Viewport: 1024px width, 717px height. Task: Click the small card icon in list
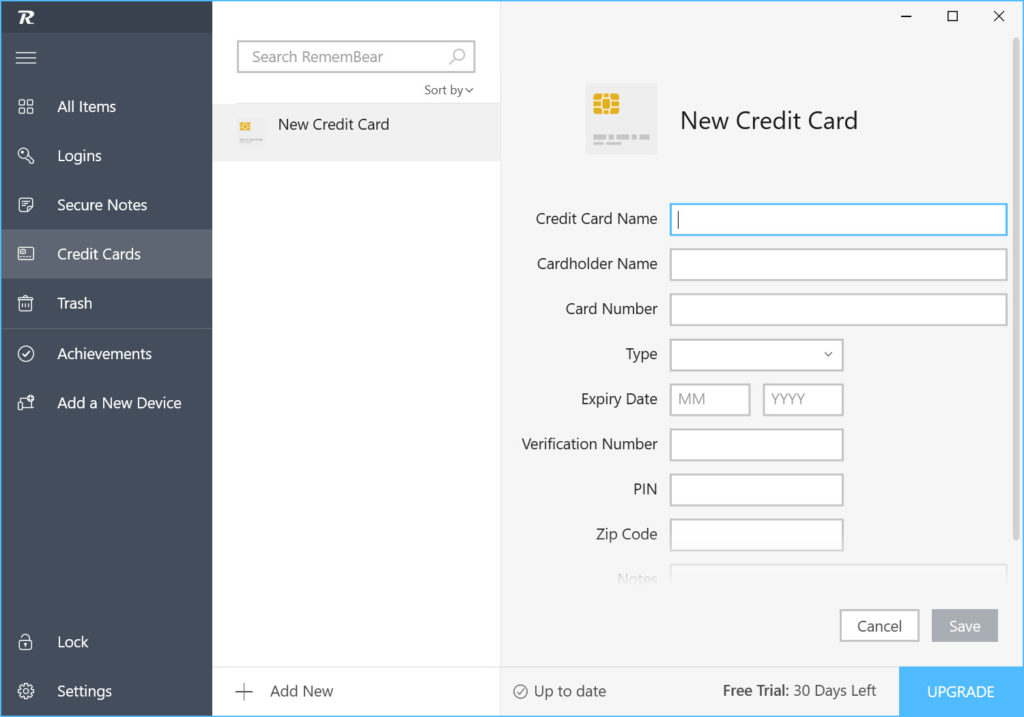[251, 131]
